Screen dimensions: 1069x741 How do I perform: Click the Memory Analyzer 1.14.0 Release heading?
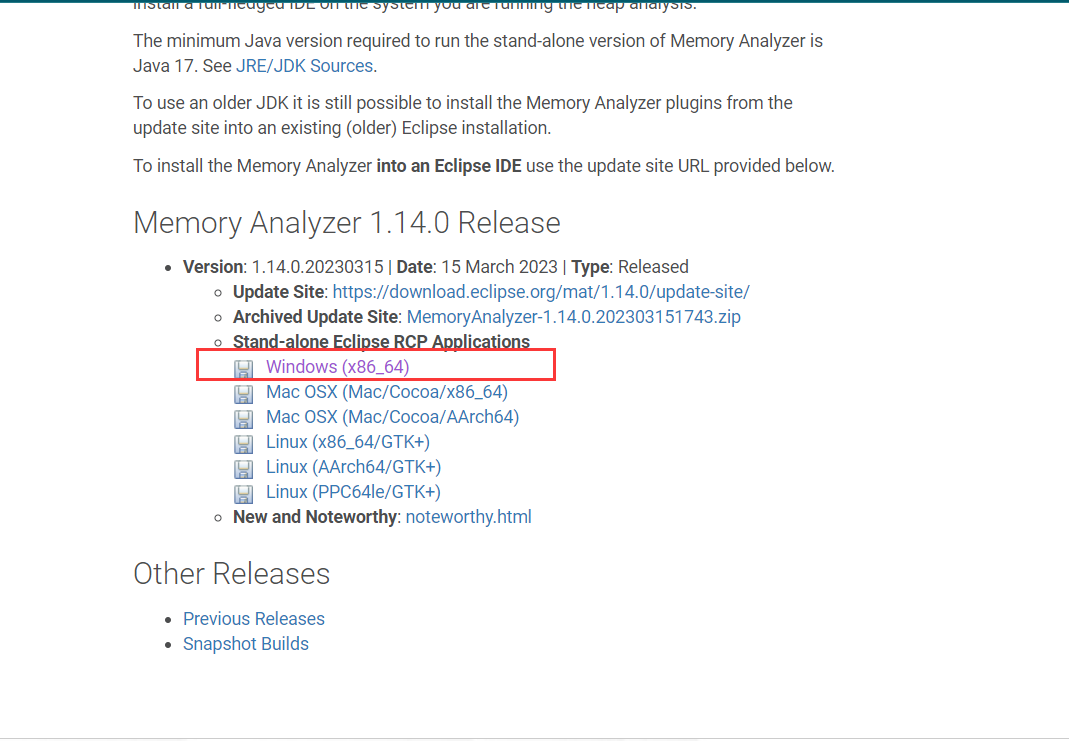pyautogui.click(x=346, y=222)
